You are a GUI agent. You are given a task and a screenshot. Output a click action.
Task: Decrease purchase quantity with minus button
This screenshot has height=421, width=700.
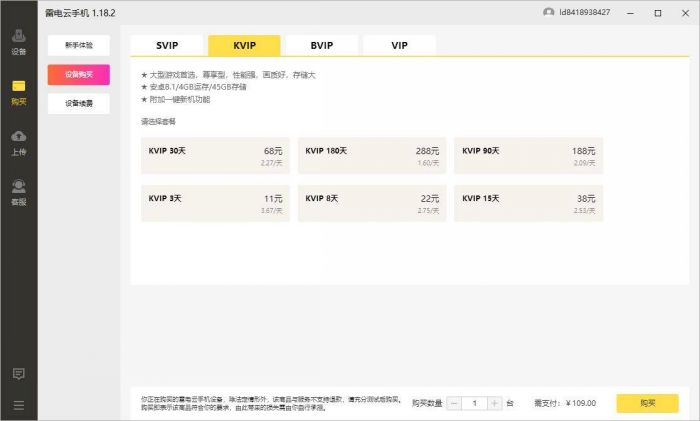click(x=455, y=403)
